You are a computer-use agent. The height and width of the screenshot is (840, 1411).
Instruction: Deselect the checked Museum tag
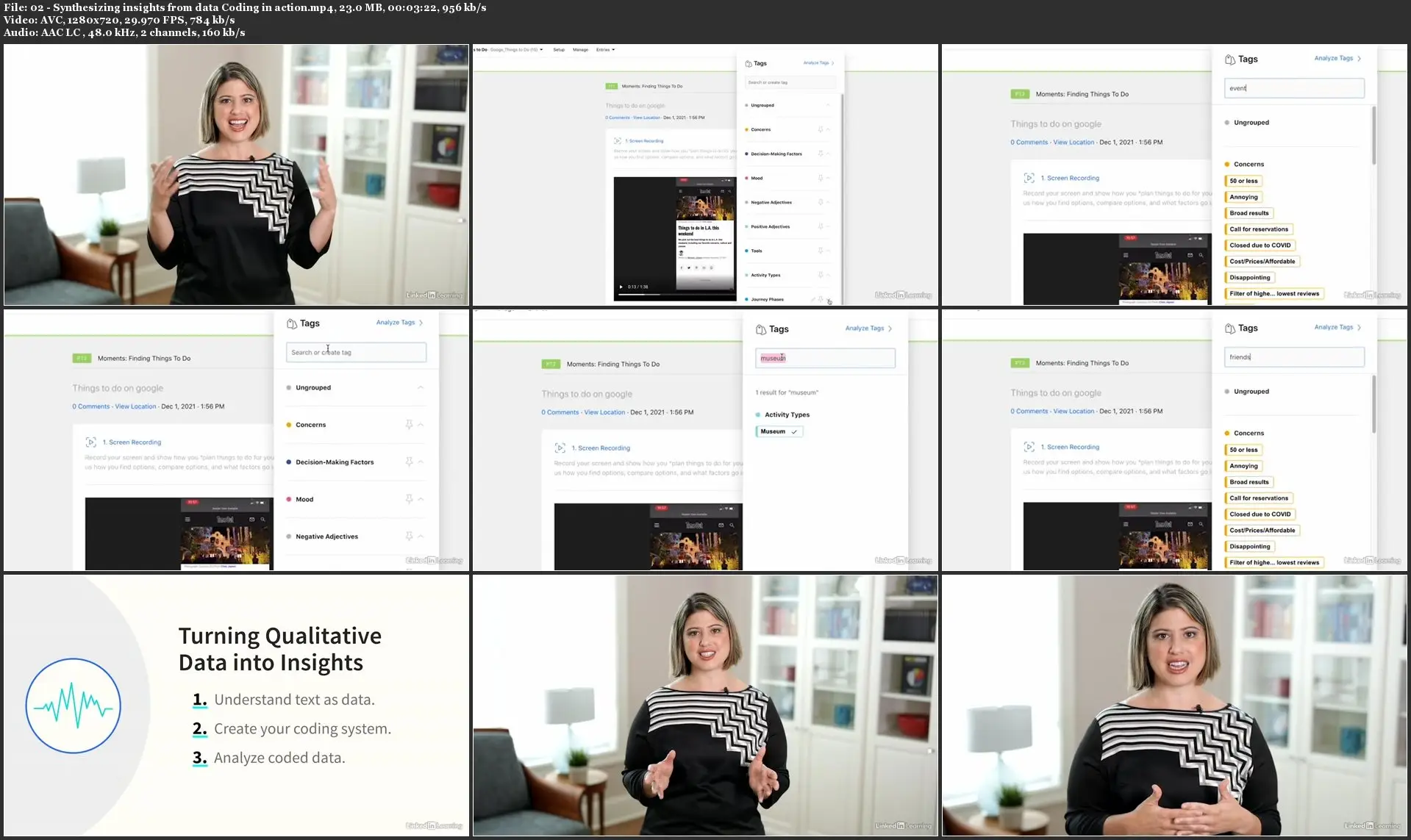click(x=779, y=431)
